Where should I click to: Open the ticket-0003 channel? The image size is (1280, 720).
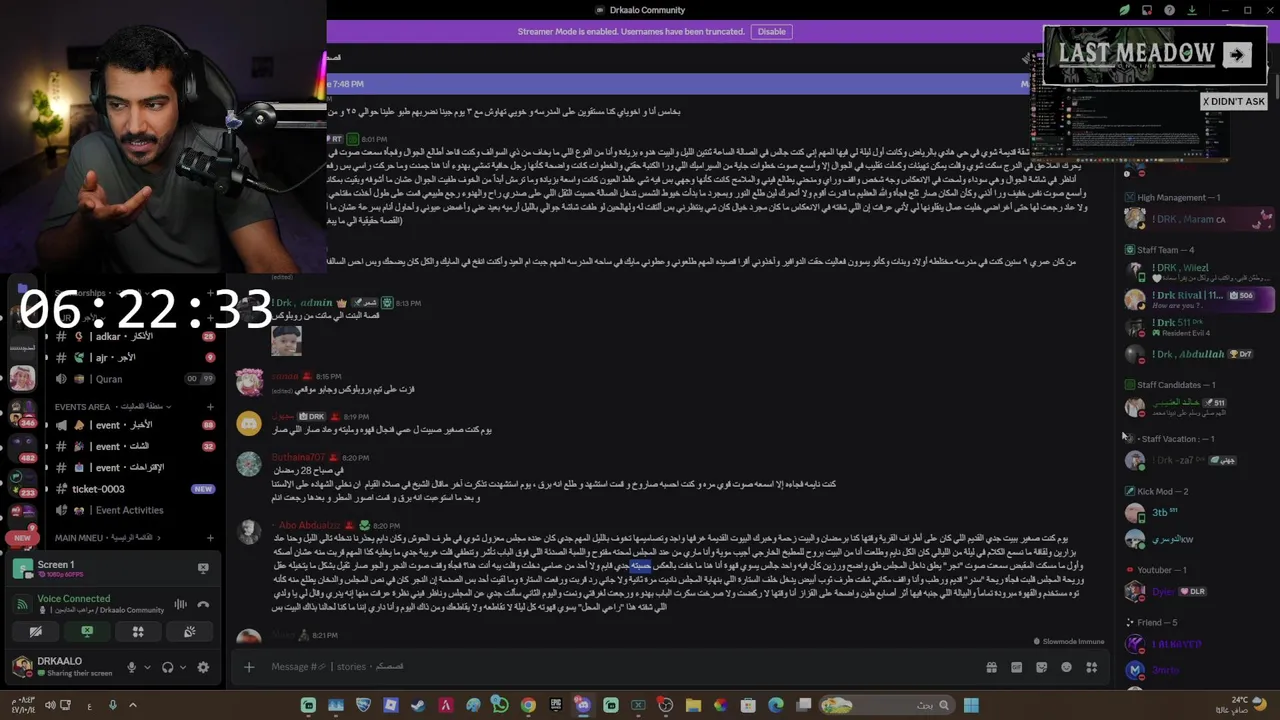coord(135,489)
